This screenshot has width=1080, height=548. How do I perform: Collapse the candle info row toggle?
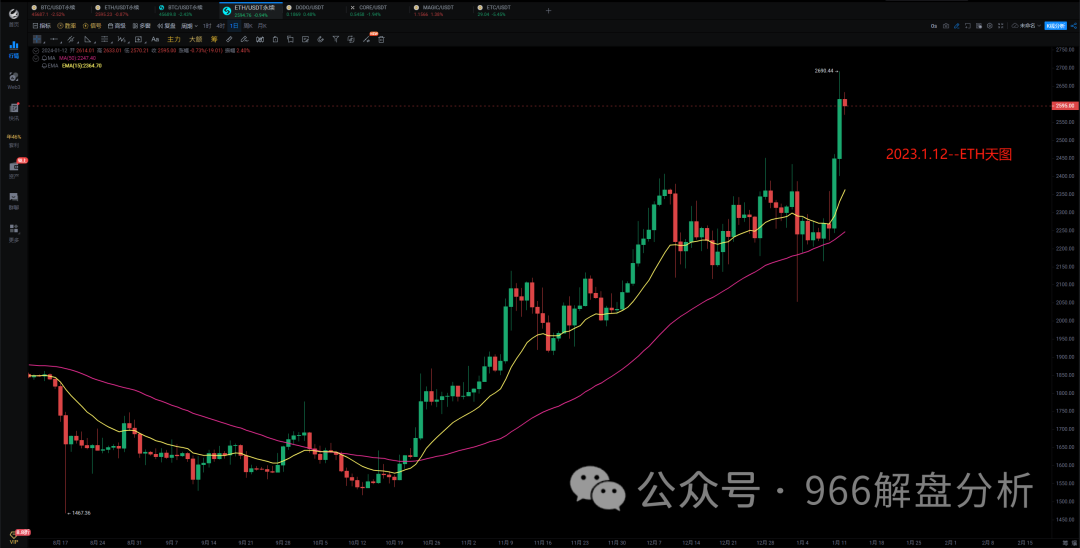coord(36,51)
